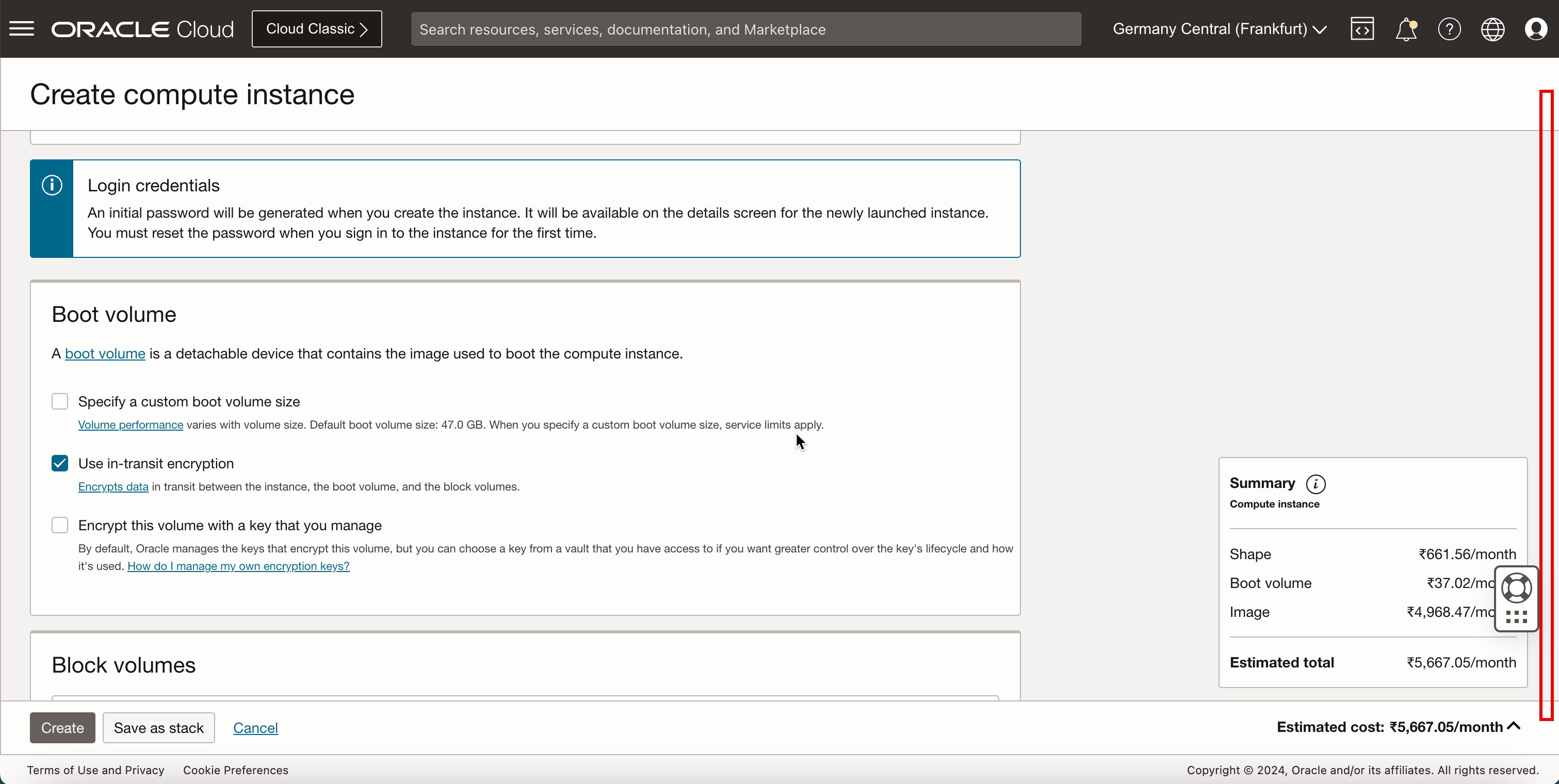1559x784 pixels.
Task: Toggle Use in-transit encryption checkbox
Action: 59,462
